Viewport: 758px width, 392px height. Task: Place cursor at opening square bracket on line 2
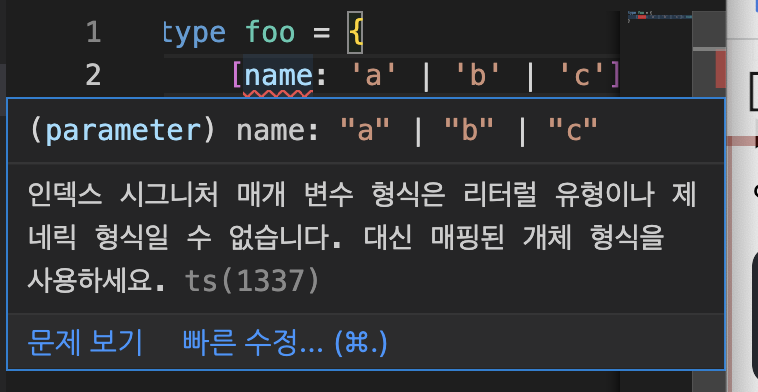click(x=237, y=76)
